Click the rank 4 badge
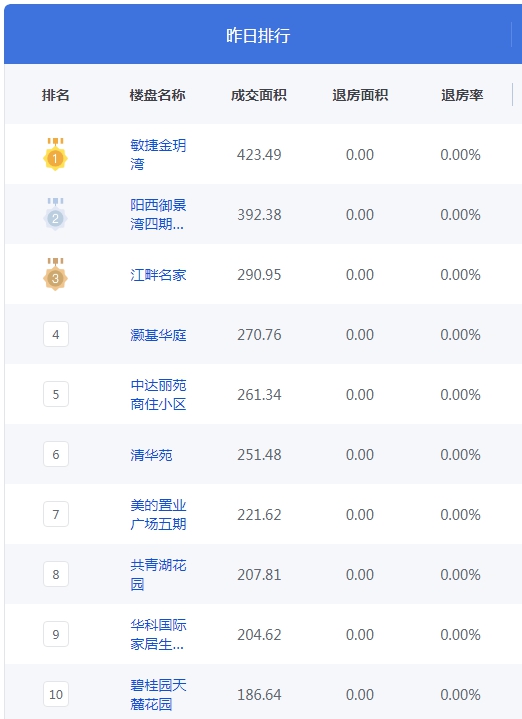This screenshot has height=719, width=522. [56, 334]
